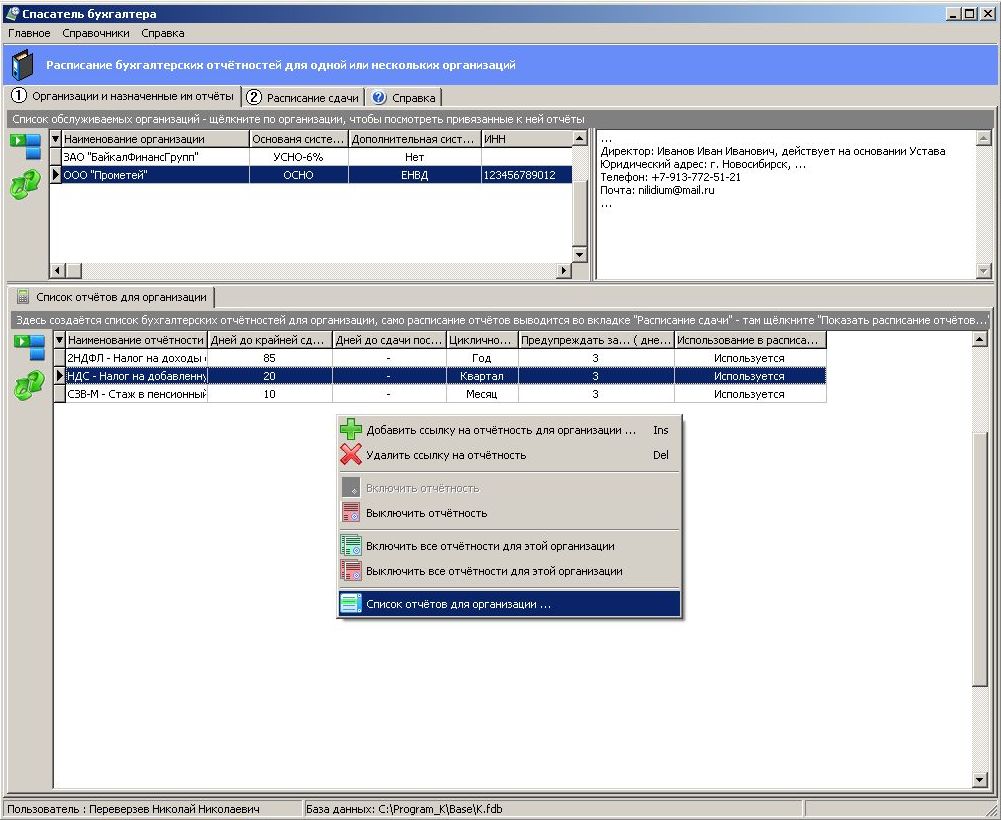The height and width of the screenshot is (820, 1001).
Task: Click the organizations grid horizontal scrollbar right arrow
Action: click(x=564, y=270)
